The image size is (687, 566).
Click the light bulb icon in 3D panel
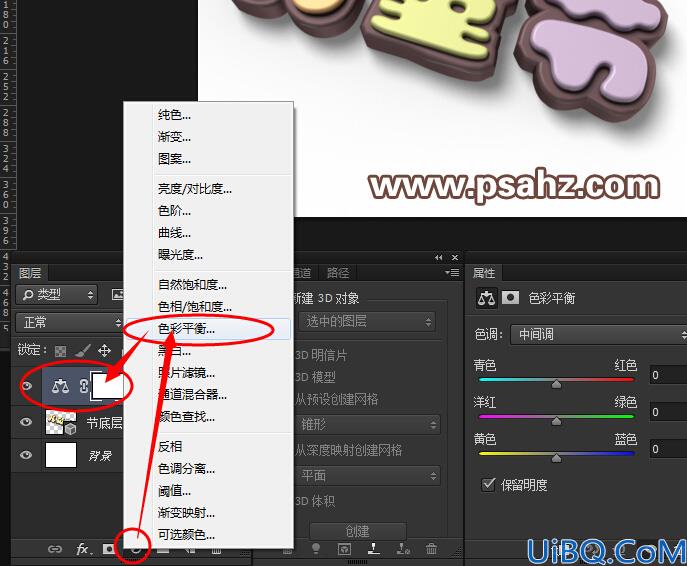tap(315, 548)
